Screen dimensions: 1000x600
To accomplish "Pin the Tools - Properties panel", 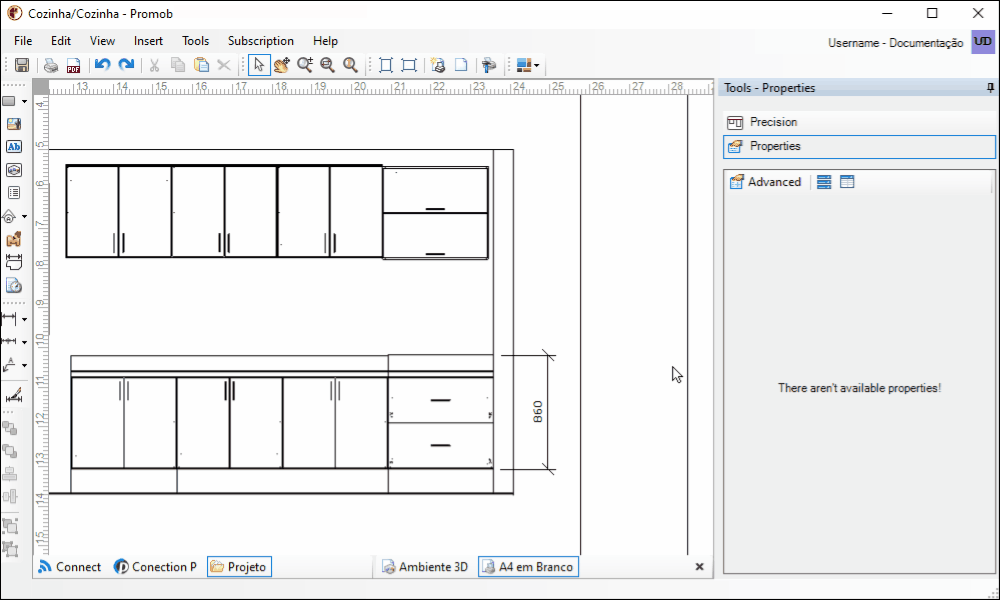I will click(x=990, y=88).
